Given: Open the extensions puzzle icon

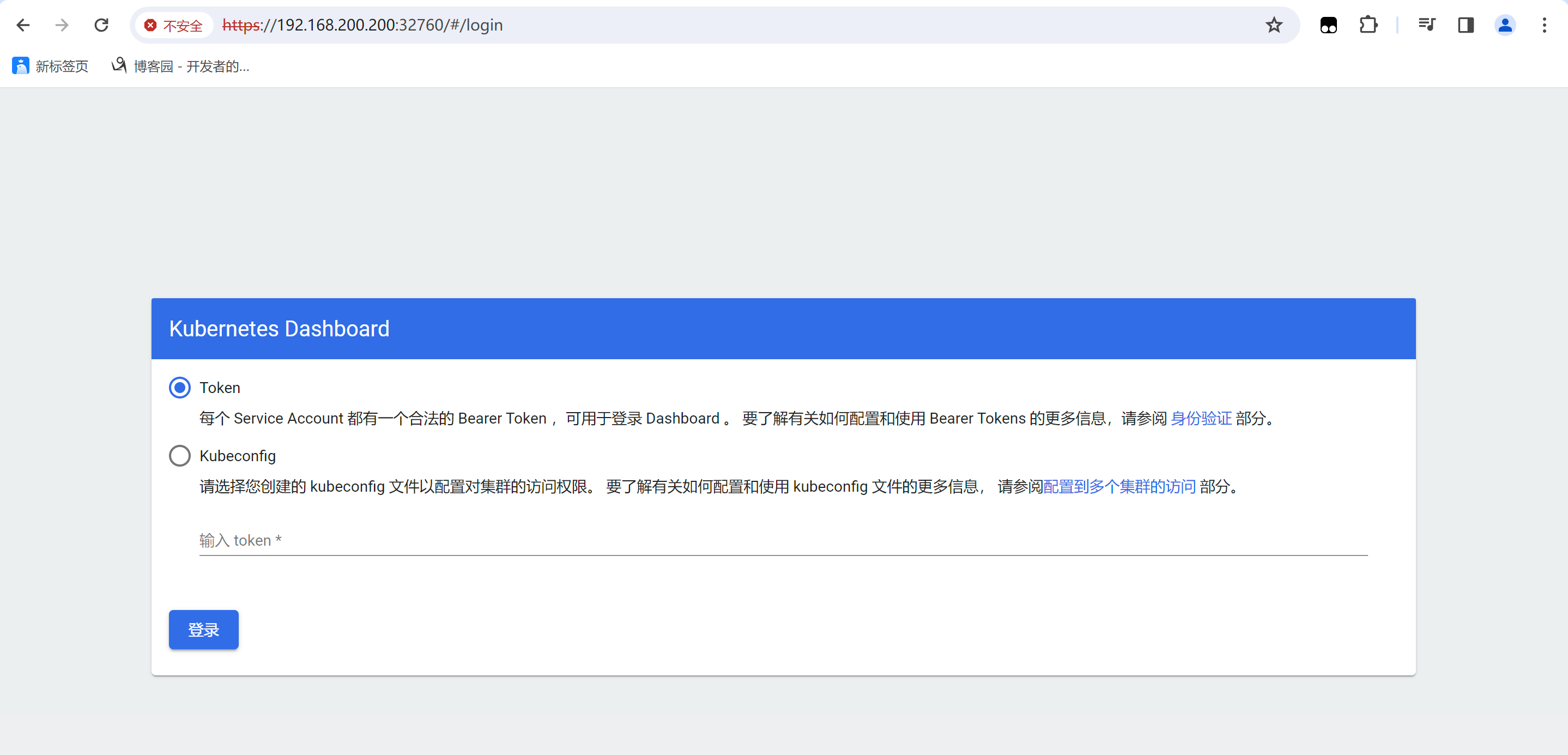Looking at the screenshot, I should [x=1368, y=25].
